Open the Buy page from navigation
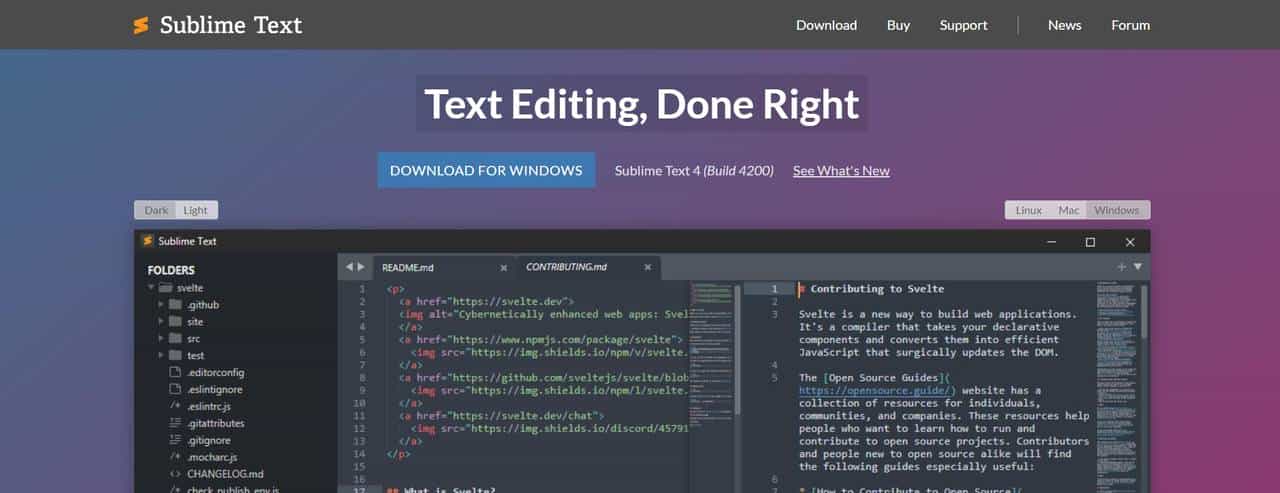This screenshot has height=493, width=1280. [898, 25]
